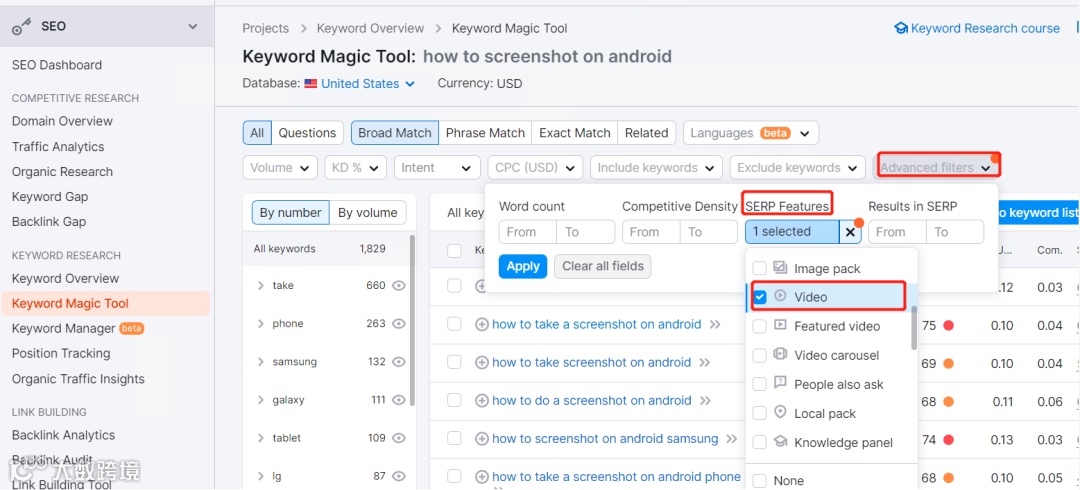Click the SEO key icon in sidebar header

tap(23, 27)
